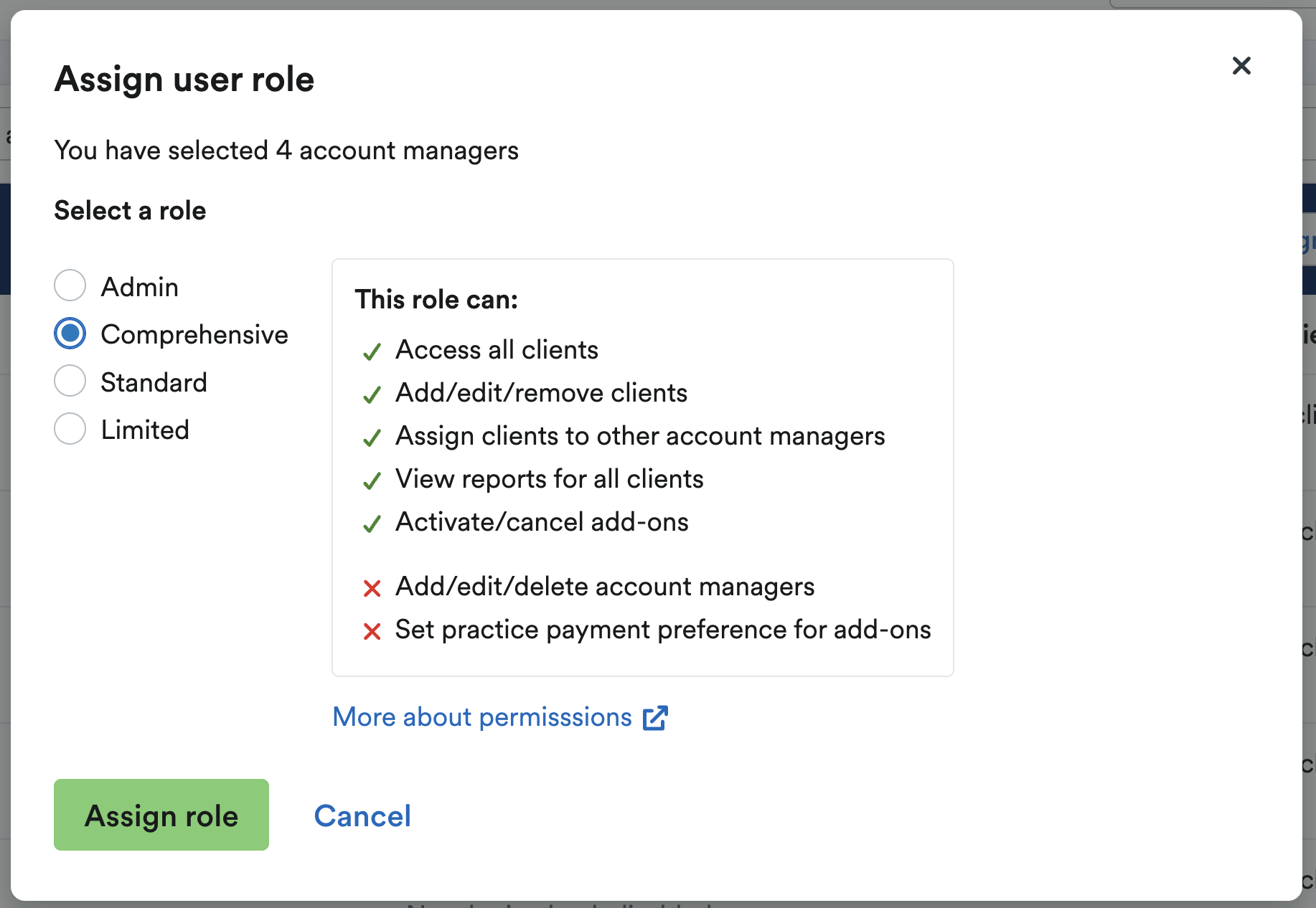Click checkmark beside Activate/cancel add-ons
Viewport: 1316px width, 908px height.
click(372, 524)
